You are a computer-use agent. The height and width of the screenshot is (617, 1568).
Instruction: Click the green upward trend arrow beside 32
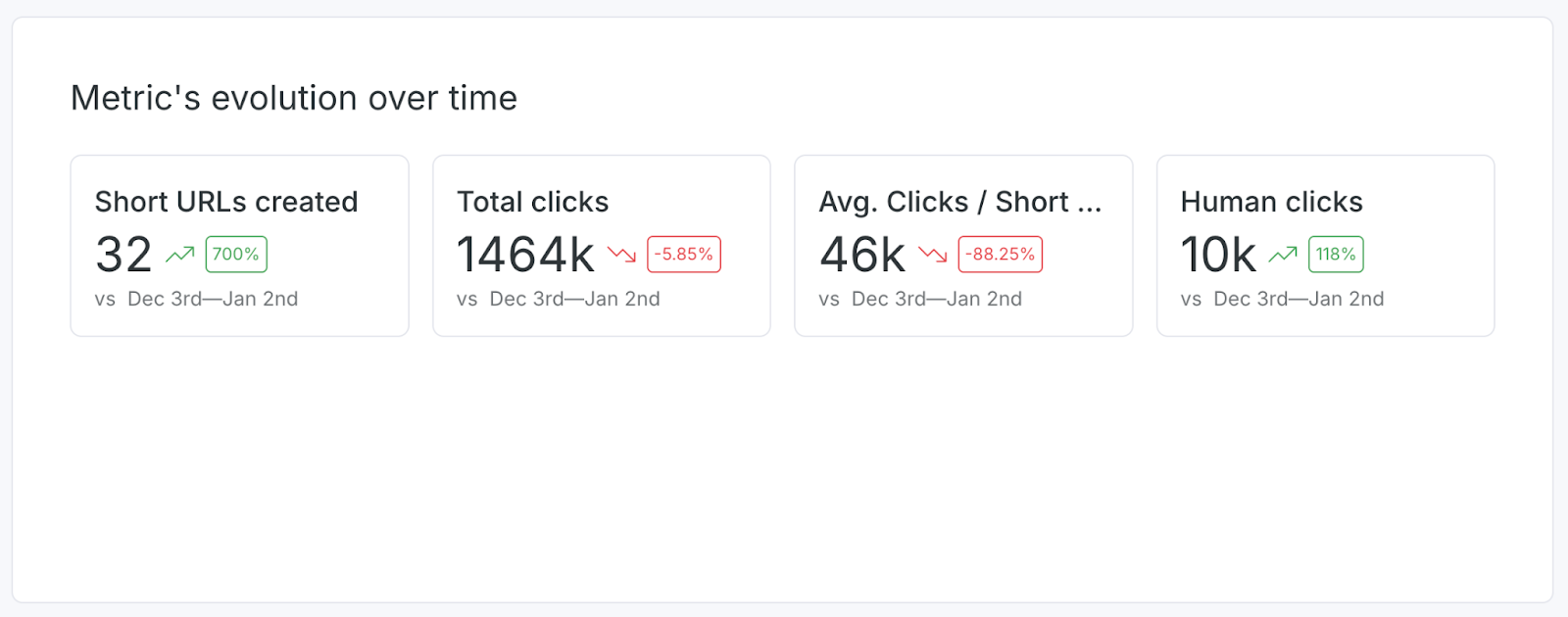[180, 255]
